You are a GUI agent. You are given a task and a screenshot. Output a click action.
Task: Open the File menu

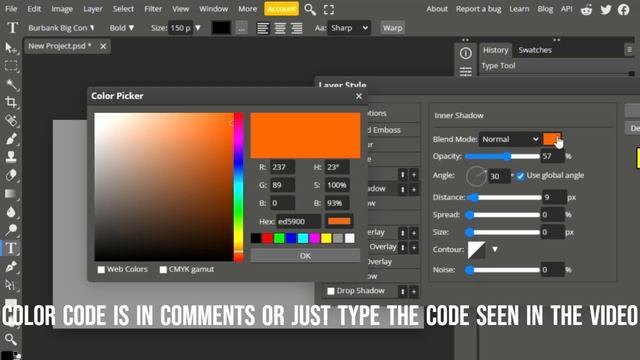11,9
